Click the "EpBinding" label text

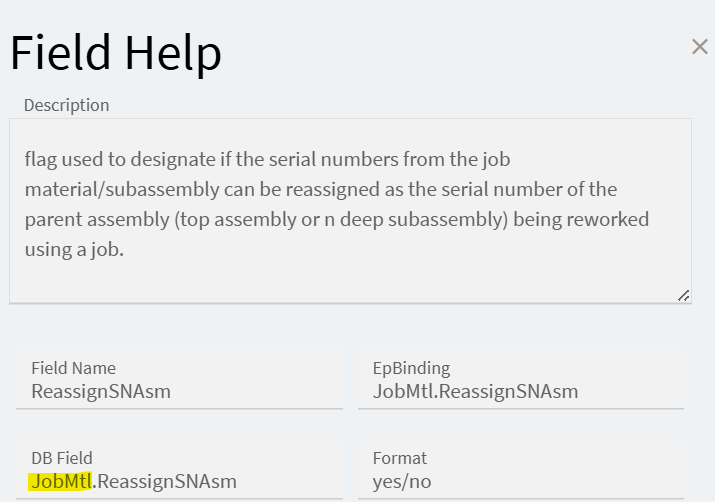pos(411,368)
